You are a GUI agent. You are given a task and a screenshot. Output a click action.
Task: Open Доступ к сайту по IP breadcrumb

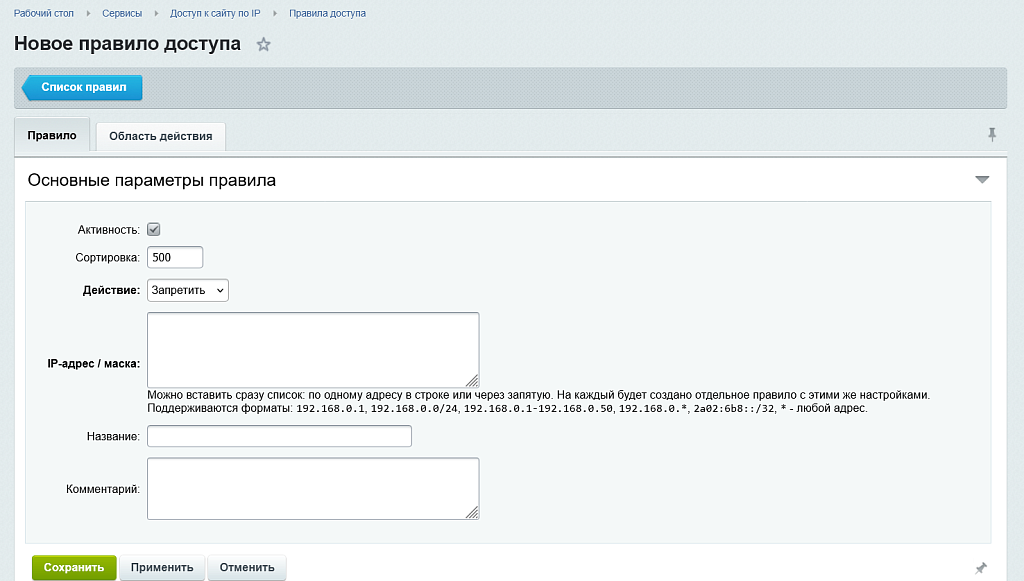pos(215,13)
